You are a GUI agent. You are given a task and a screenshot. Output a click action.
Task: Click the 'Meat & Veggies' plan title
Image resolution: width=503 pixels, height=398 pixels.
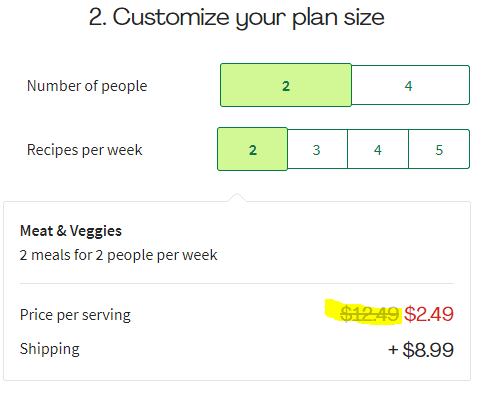[71, 231]
